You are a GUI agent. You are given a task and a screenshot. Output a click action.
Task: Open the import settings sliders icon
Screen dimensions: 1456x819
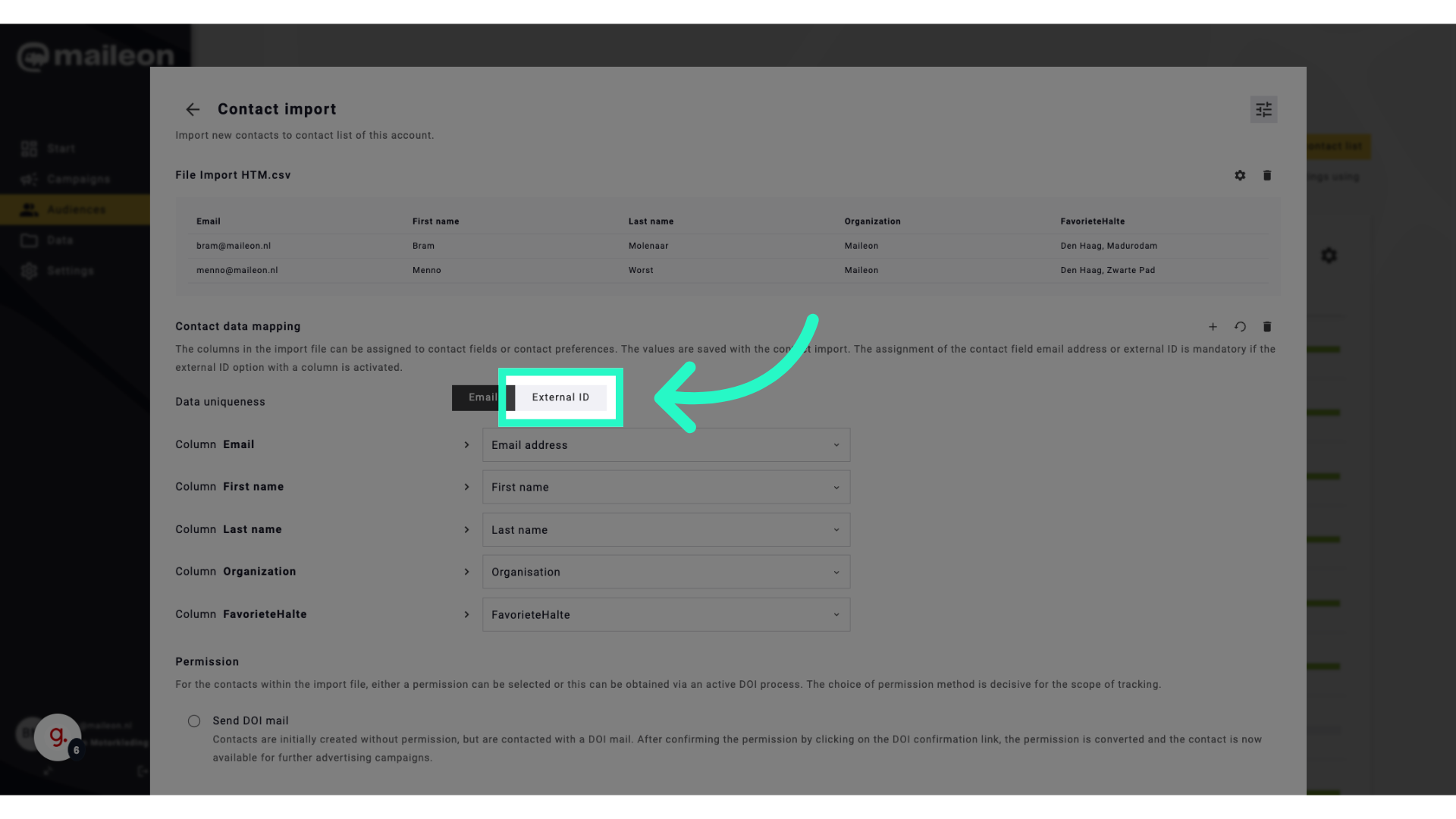tap(1263, 110)
